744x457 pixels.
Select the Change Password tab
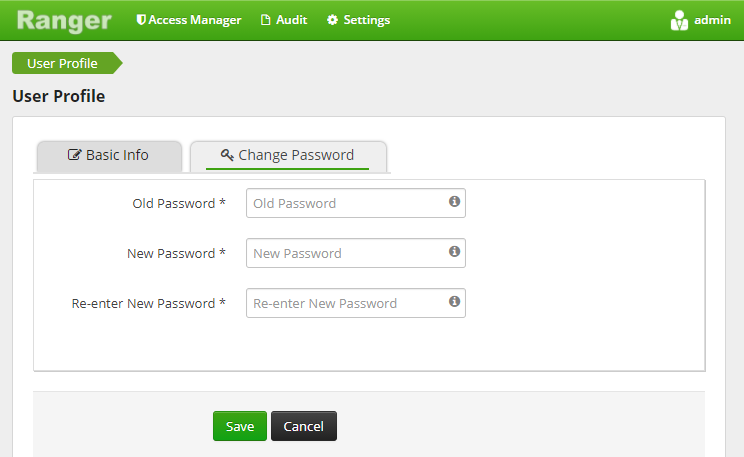288,156
